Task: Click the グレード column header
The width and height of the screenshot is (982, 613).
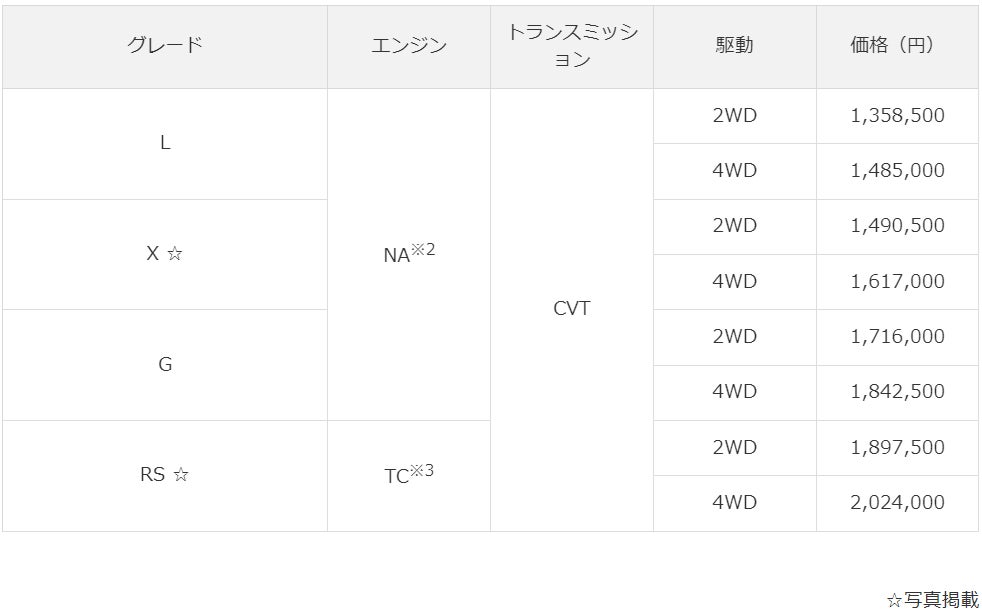Action: point(165,45)
